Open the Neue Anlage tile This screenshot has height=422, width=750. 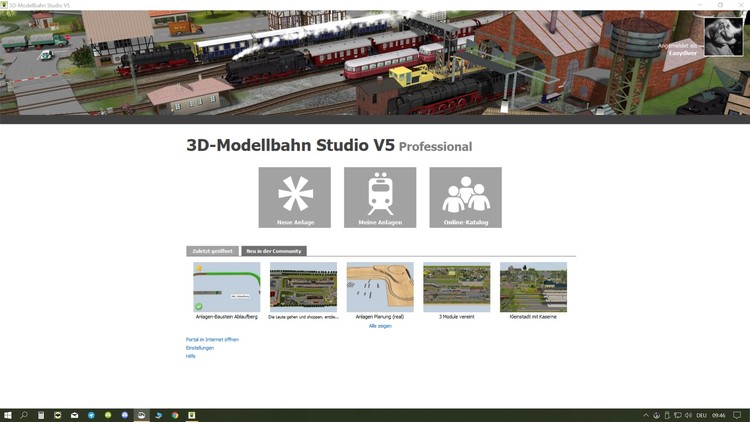point(295,197)
